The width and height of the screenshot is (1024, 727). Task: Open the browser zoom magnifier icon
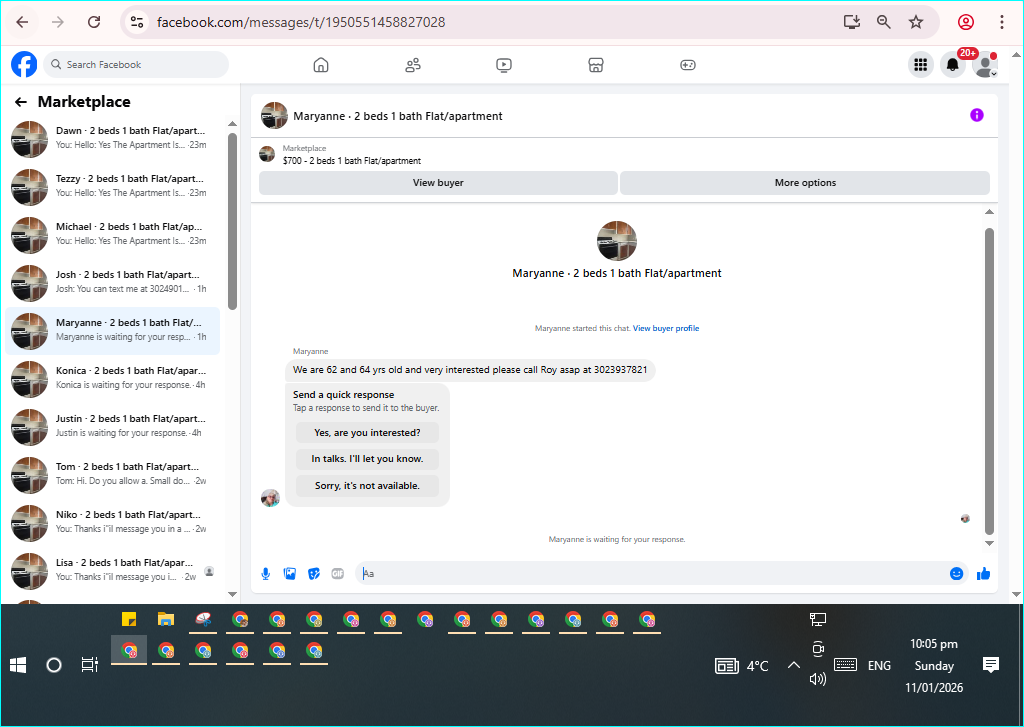(x=884, y=22)
